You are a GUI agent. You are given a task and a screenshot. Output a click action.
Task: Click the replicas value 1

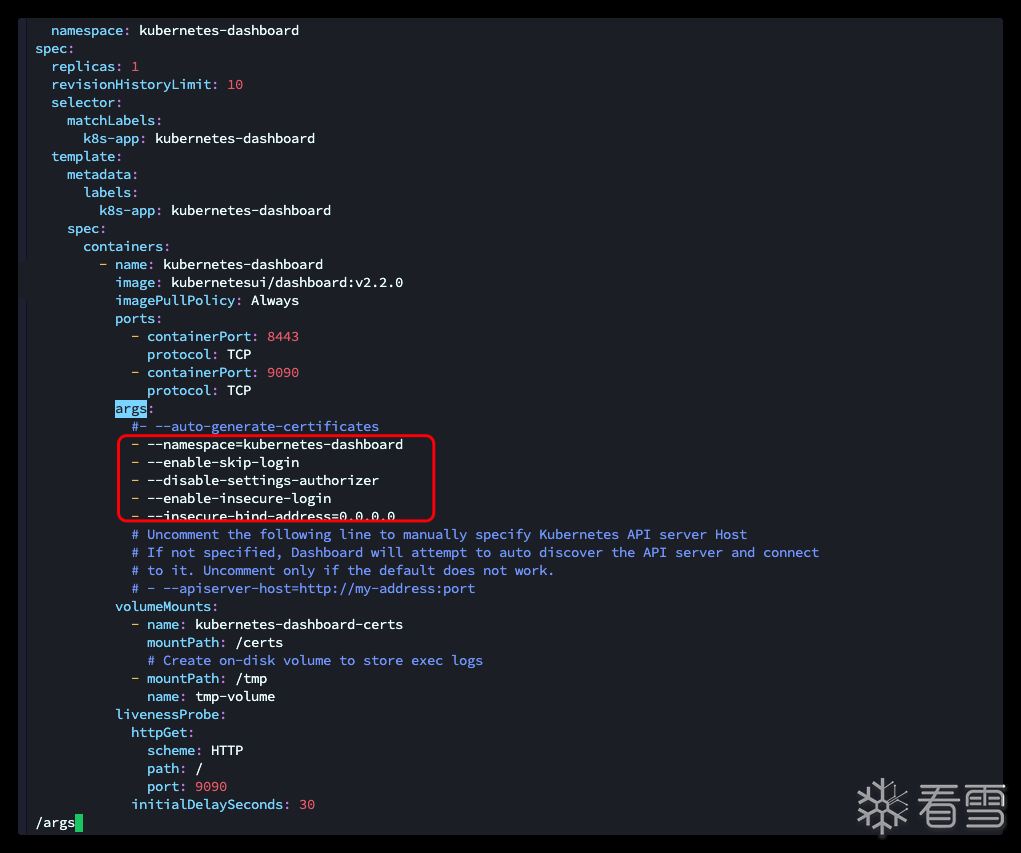coord(135,66)
